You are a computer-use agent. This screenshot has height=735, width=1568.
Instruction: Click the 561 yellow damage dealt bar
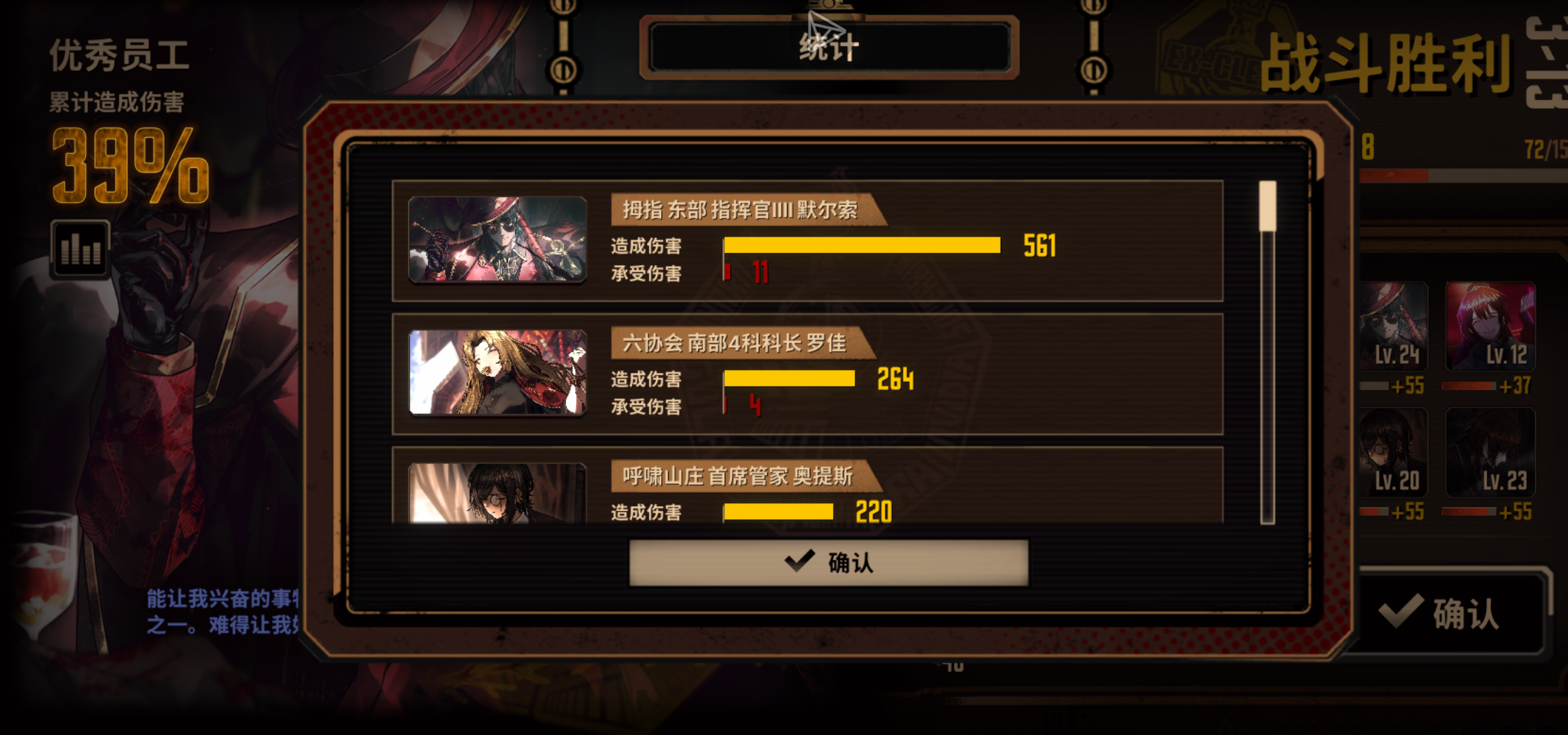[862, 245]
